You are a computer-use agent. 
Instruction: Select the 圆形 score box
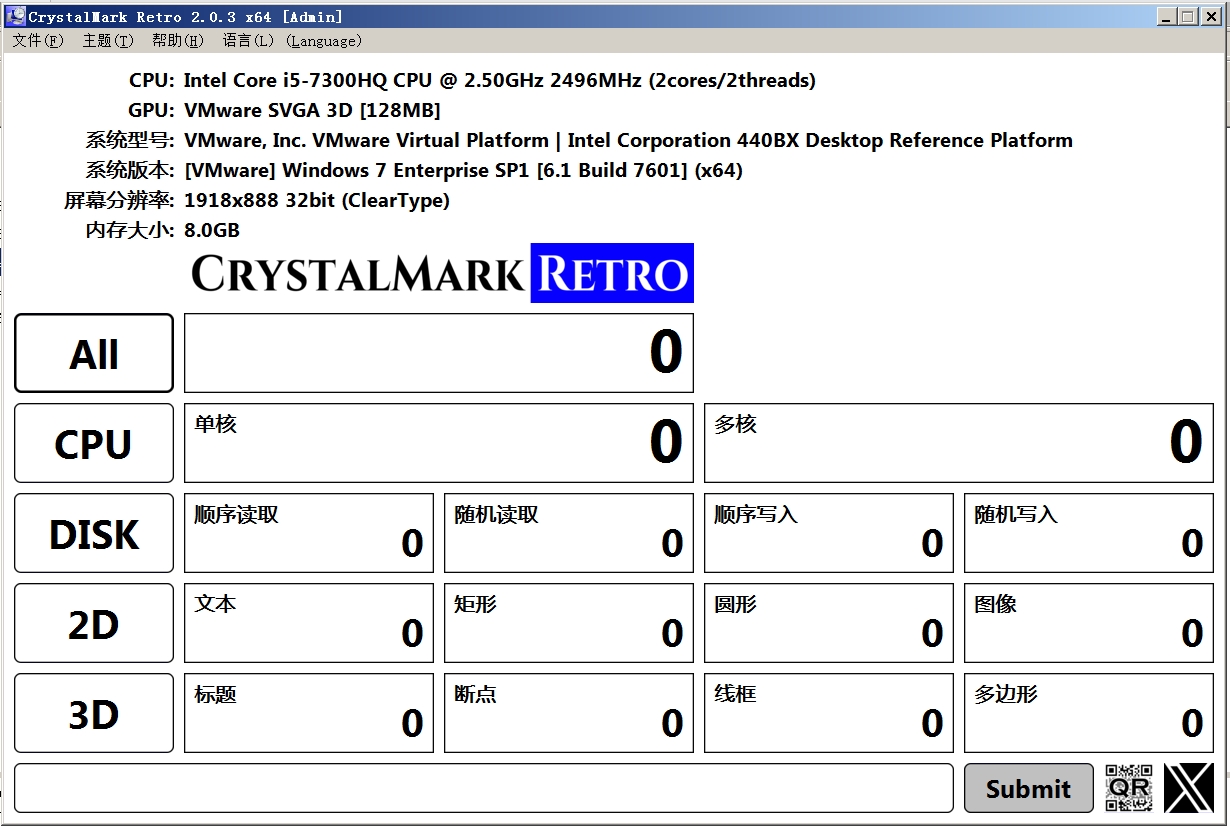coord(829,623)
